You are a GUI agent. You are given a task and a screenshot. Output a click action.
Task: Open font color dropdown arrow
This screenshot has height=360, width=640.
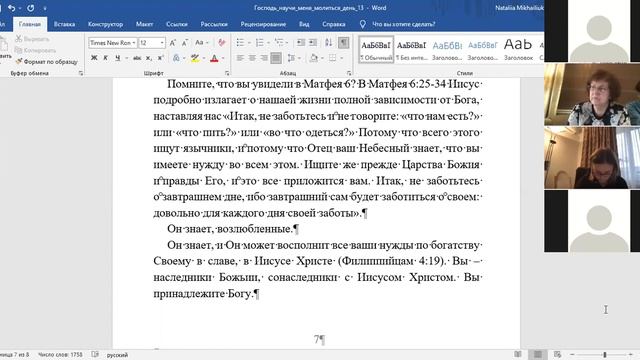(x=223, y=58)
